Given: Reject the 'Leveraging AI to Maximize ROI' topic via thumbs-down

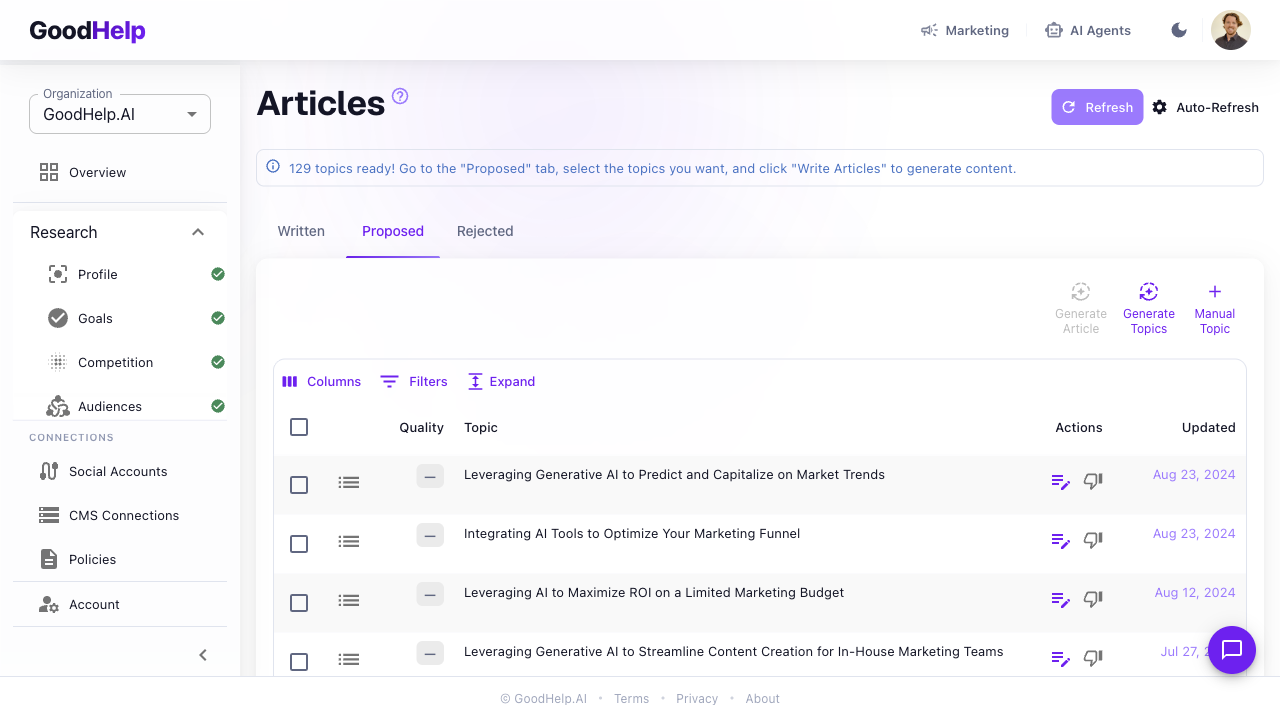Looking at the screenshot, I should click(1093, 599).
